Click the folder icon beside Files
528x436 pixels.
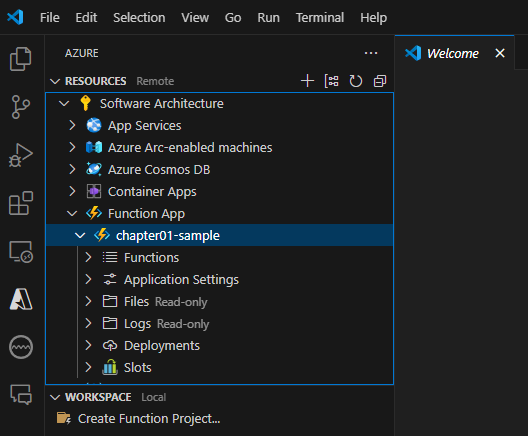pyautogui.click(x=110, y=301)
